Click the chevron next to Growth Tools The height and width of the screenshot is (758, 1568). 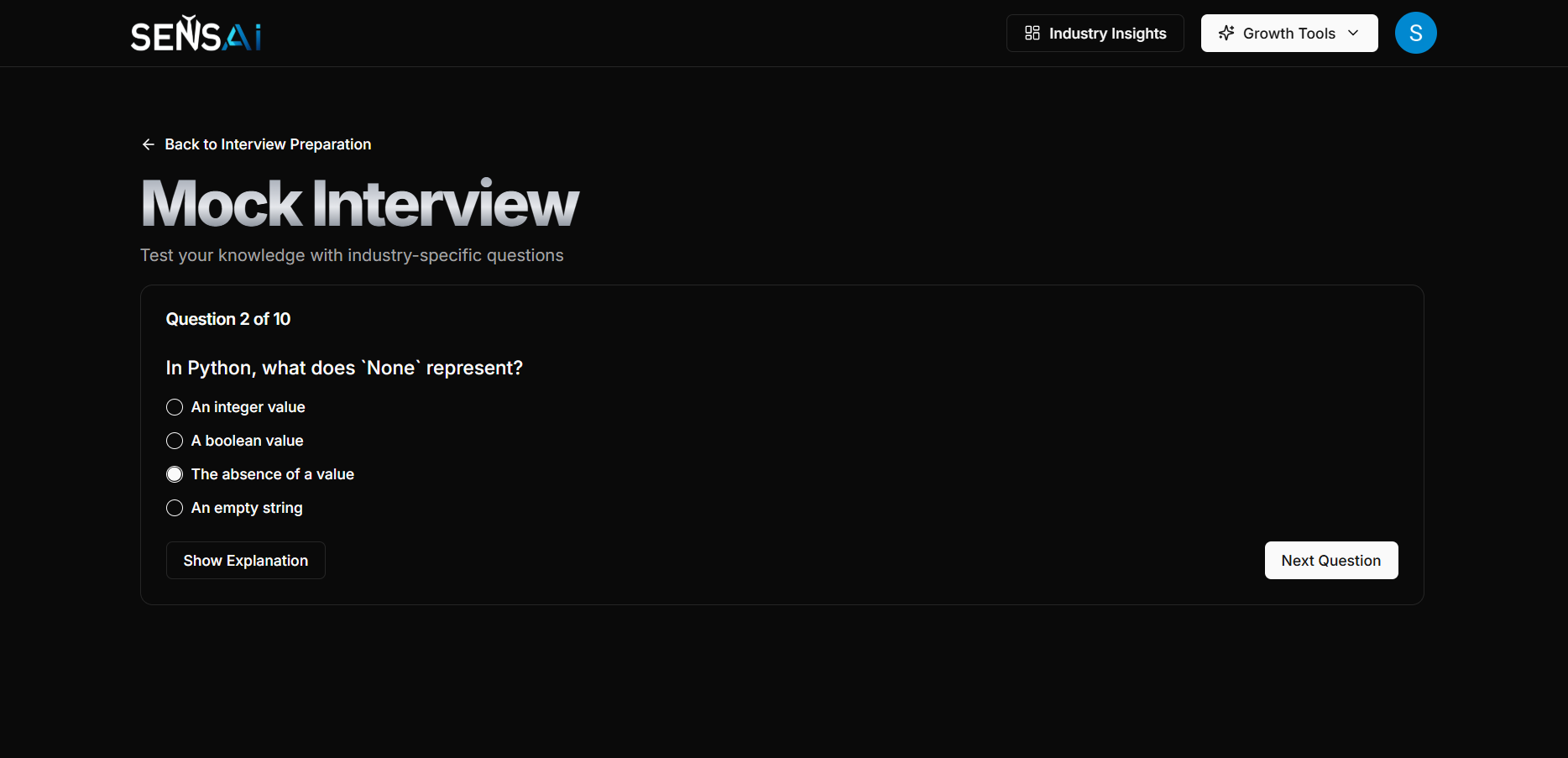coord(1353,33)
